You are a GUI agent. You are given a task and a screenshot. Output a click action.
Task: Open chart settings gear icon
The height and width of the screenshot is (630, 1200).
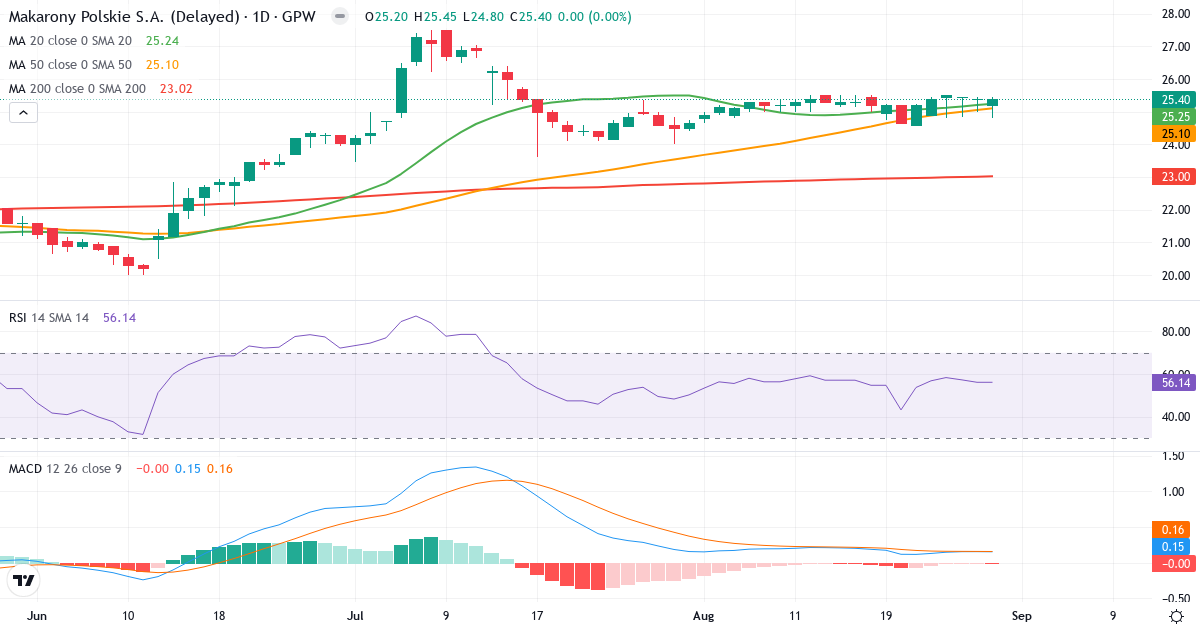(x=1177, y=616)
